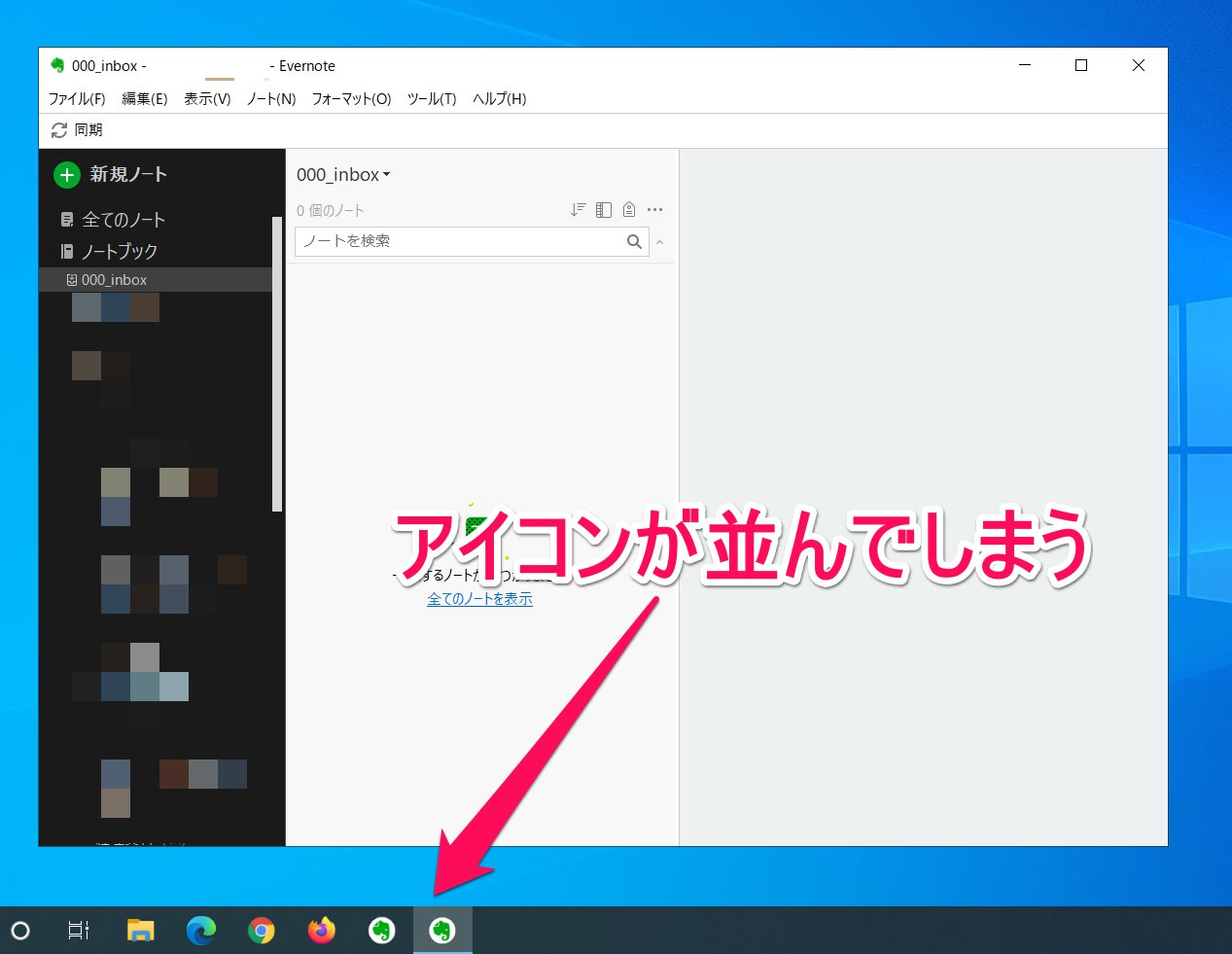Click the magnifier icon in the note search bar
This screenshot has height=954, width=1232.
pos(634,241)
